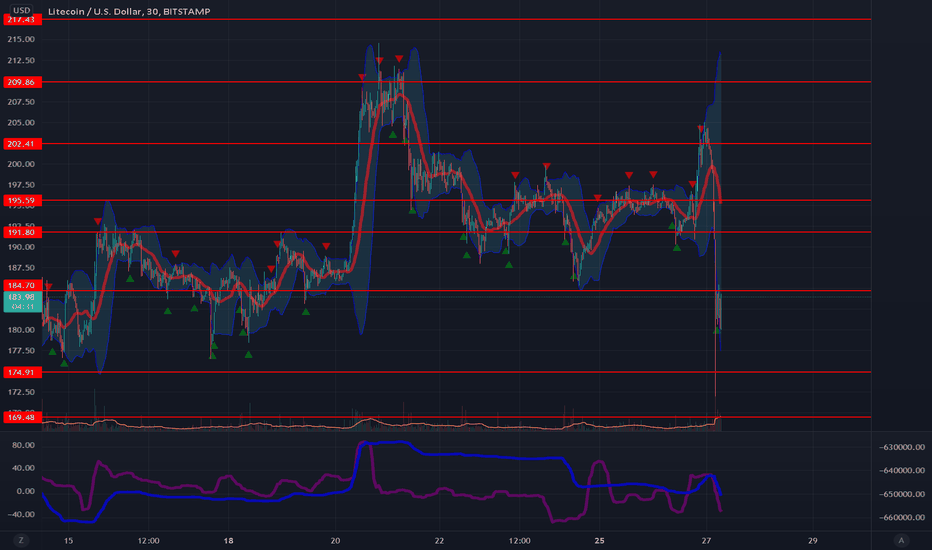Click the 205.00 price axis value
932x550 pixels.
(21, 123)
